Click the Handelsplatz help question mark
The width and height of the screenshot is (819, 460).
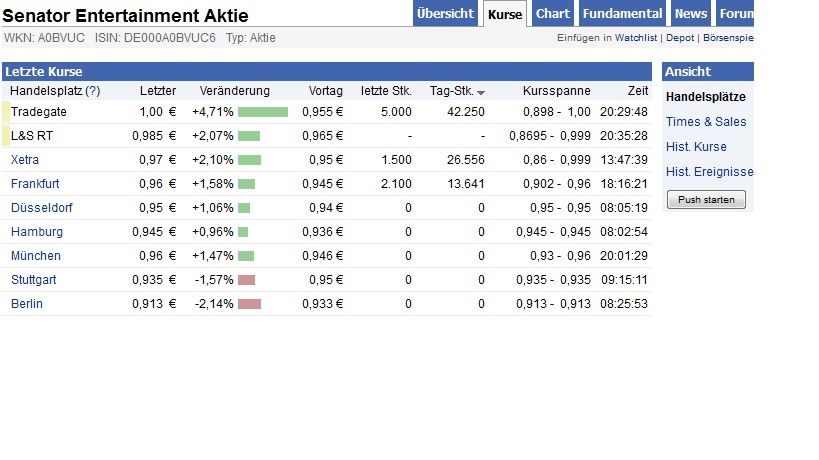(92, 91)
